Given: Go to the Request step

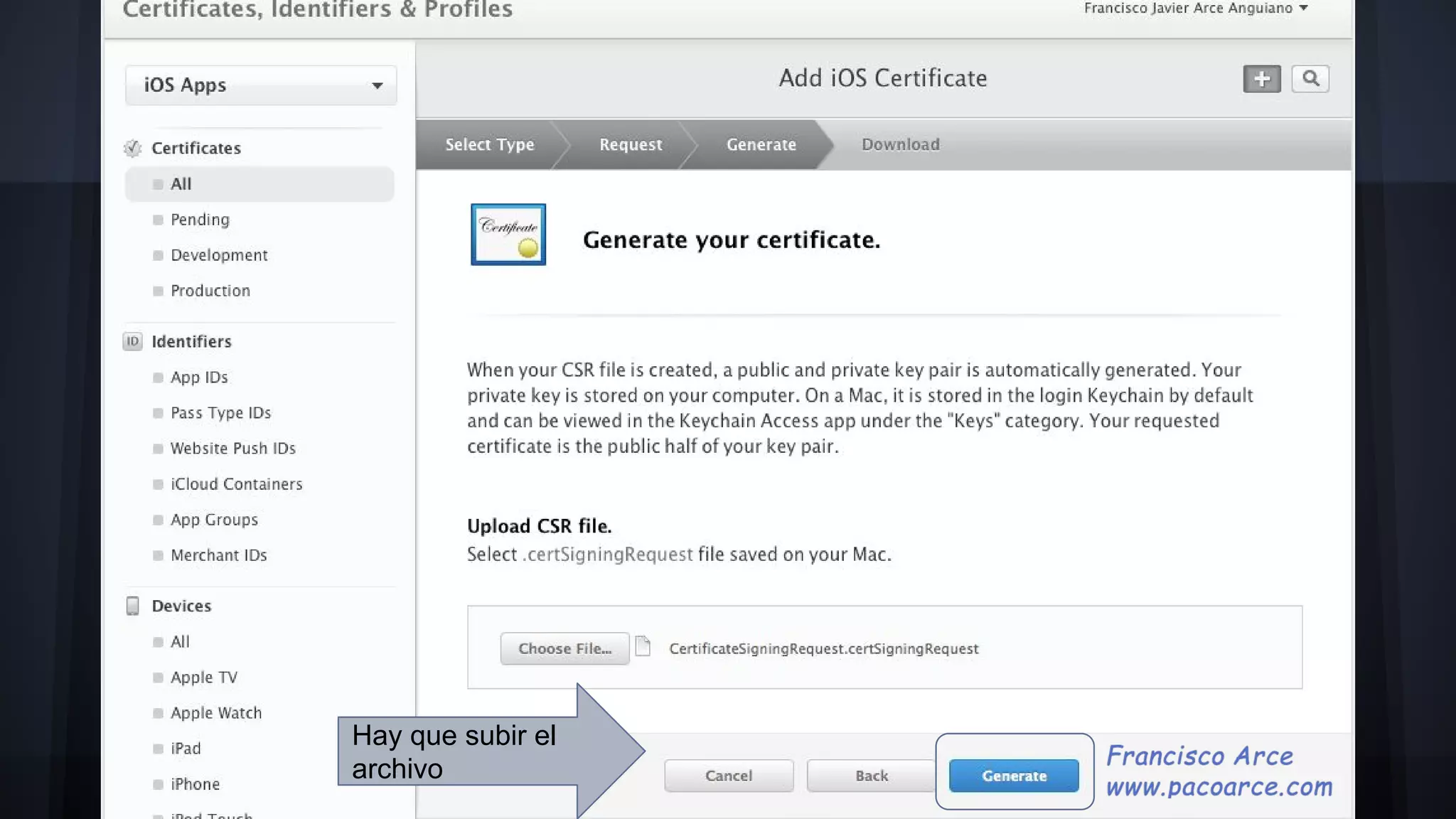Looking at the screenshot, I should coord(631,144).
